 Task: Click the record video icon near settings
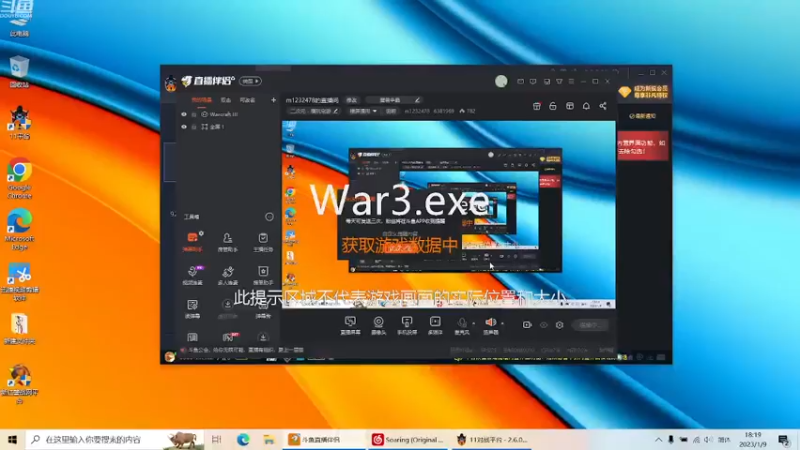pos(527,325)
